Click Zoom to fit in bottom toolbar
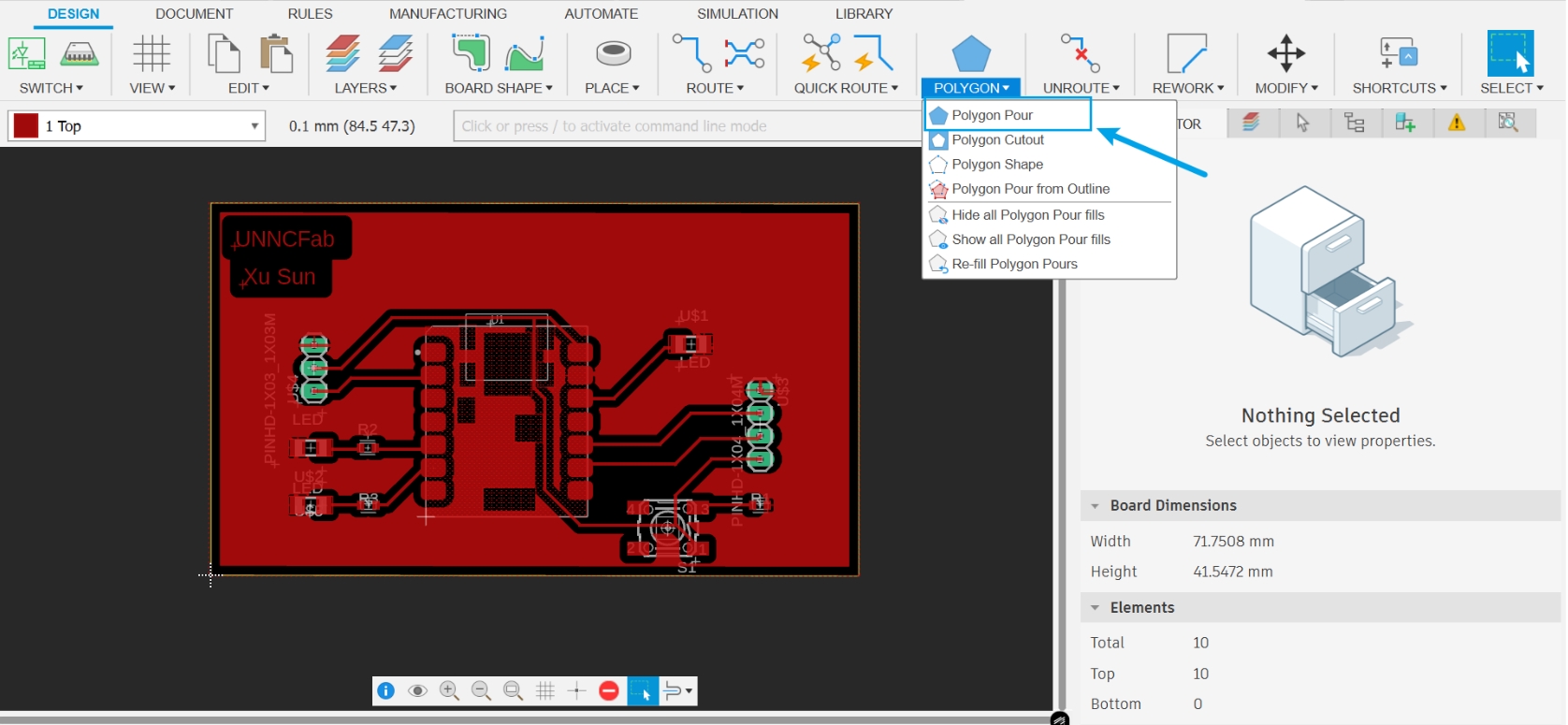This screenshot has height=725, width=1568. 513,691
